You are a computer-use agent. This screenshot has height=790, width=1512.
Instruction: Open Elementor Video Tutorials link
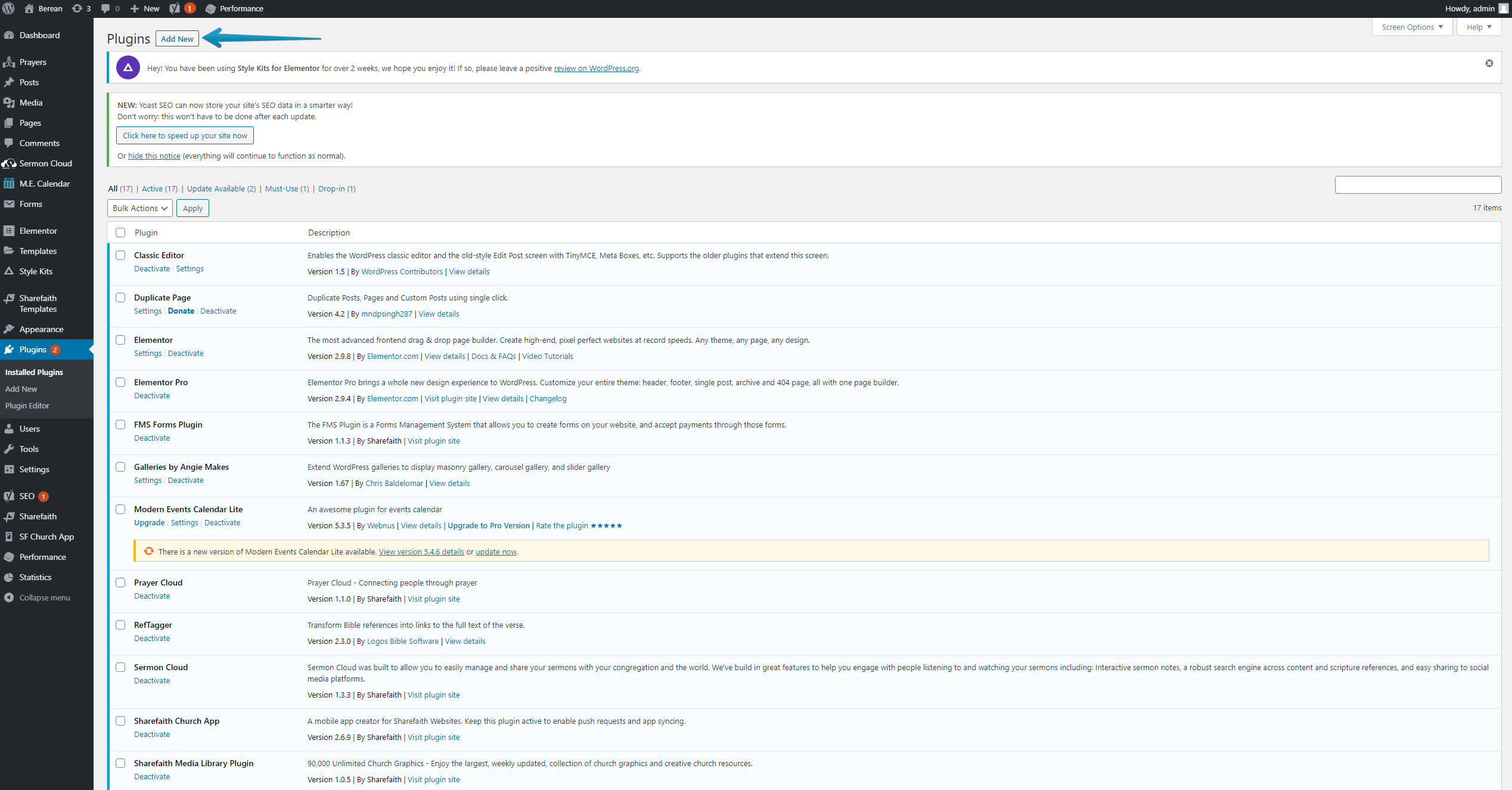(548, 356)
